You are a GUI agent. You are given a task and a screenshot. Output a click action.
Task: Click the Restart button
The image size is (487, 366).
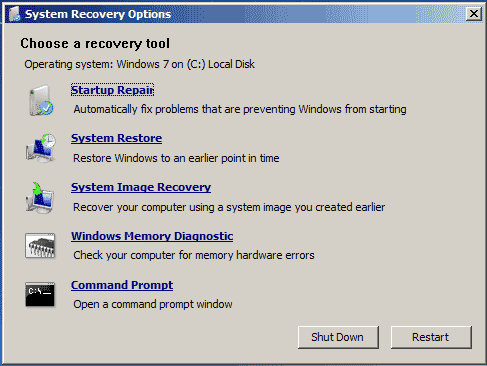[x=431, y=337]
